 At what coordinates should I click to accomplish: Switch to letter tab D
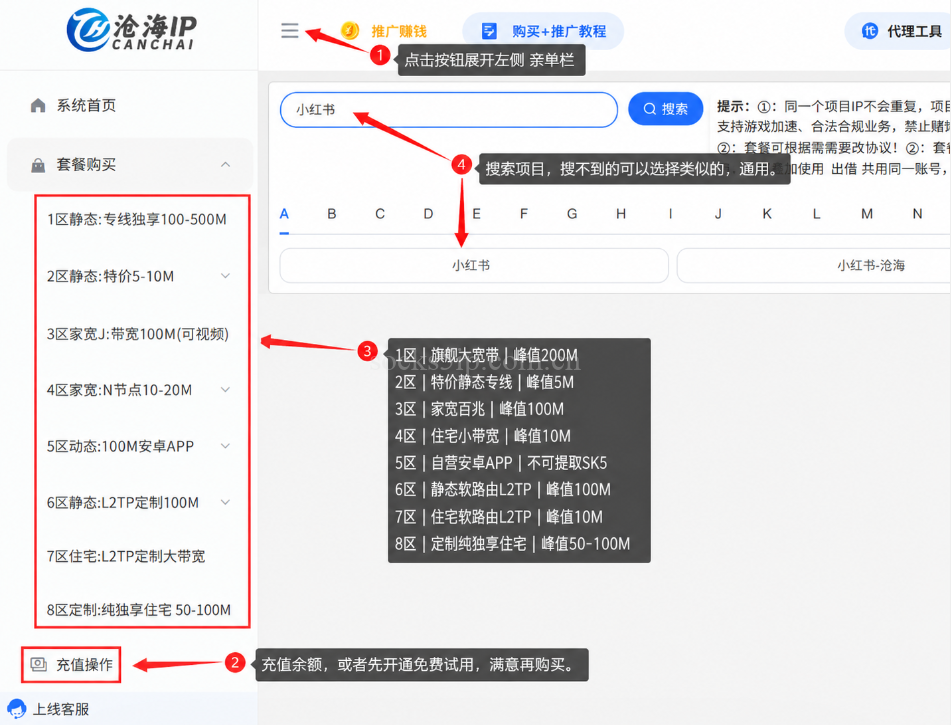pos(428,214)
